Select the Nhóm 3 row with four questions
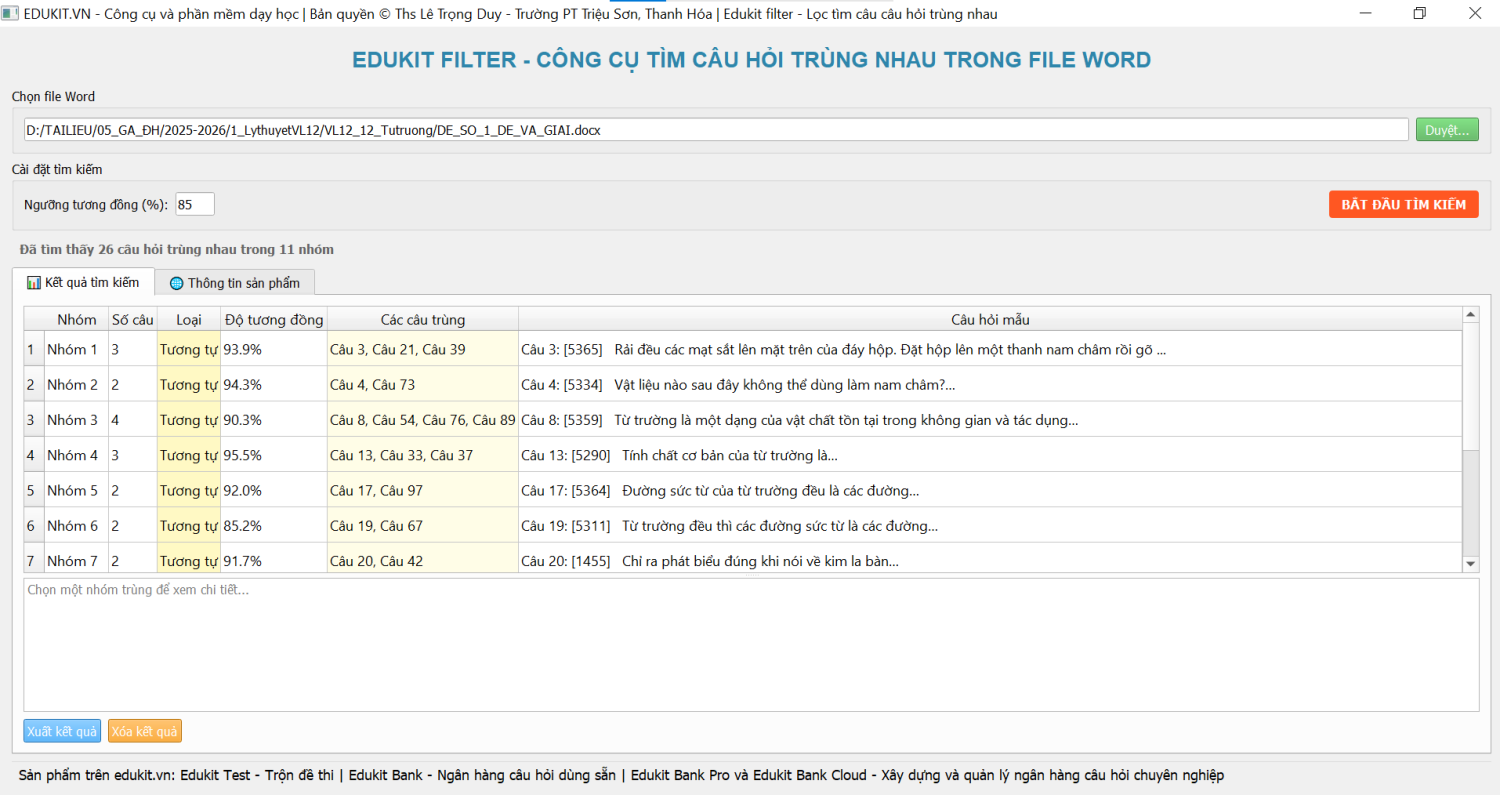 coord(72,420)
